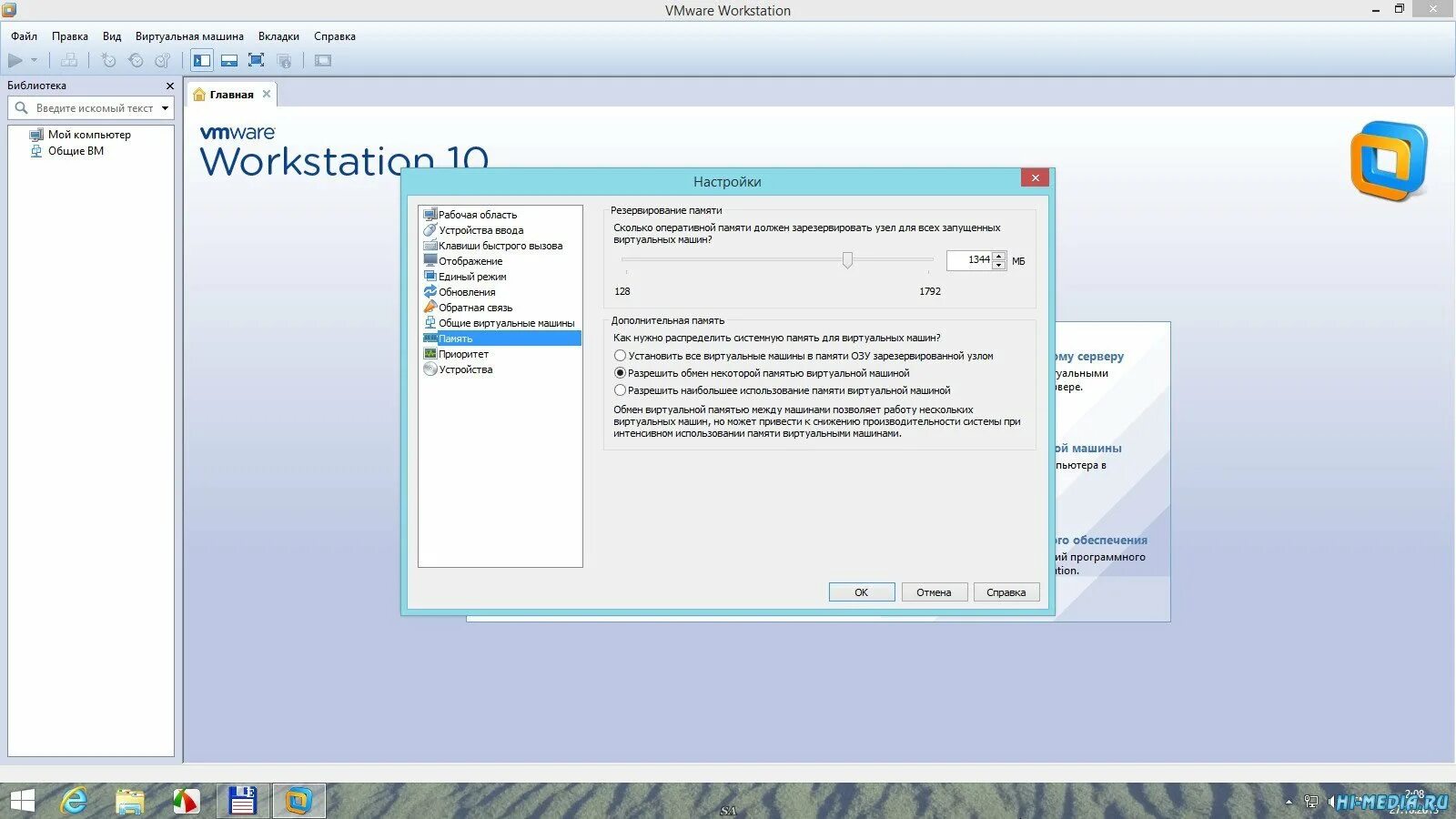Select Мой компьютер in the library tree
The image size is (1456, 819).
click(x=89, y=135)
